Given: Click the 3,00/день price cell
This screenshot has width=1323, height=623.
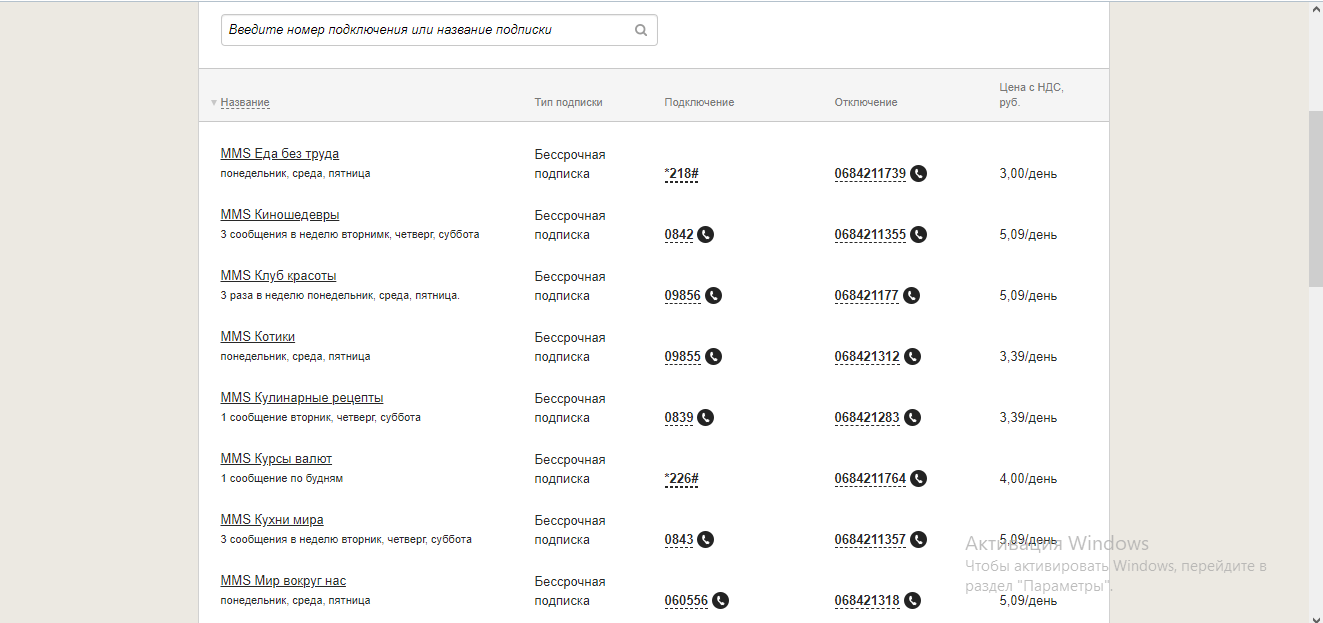Looking at the screenshot, I should 1028,174.
